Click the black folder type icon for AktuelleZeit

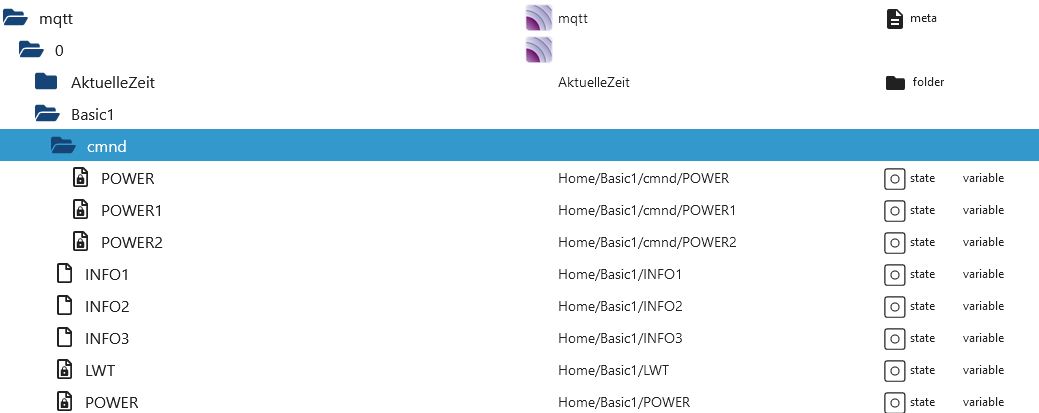[x=894, y=82]
